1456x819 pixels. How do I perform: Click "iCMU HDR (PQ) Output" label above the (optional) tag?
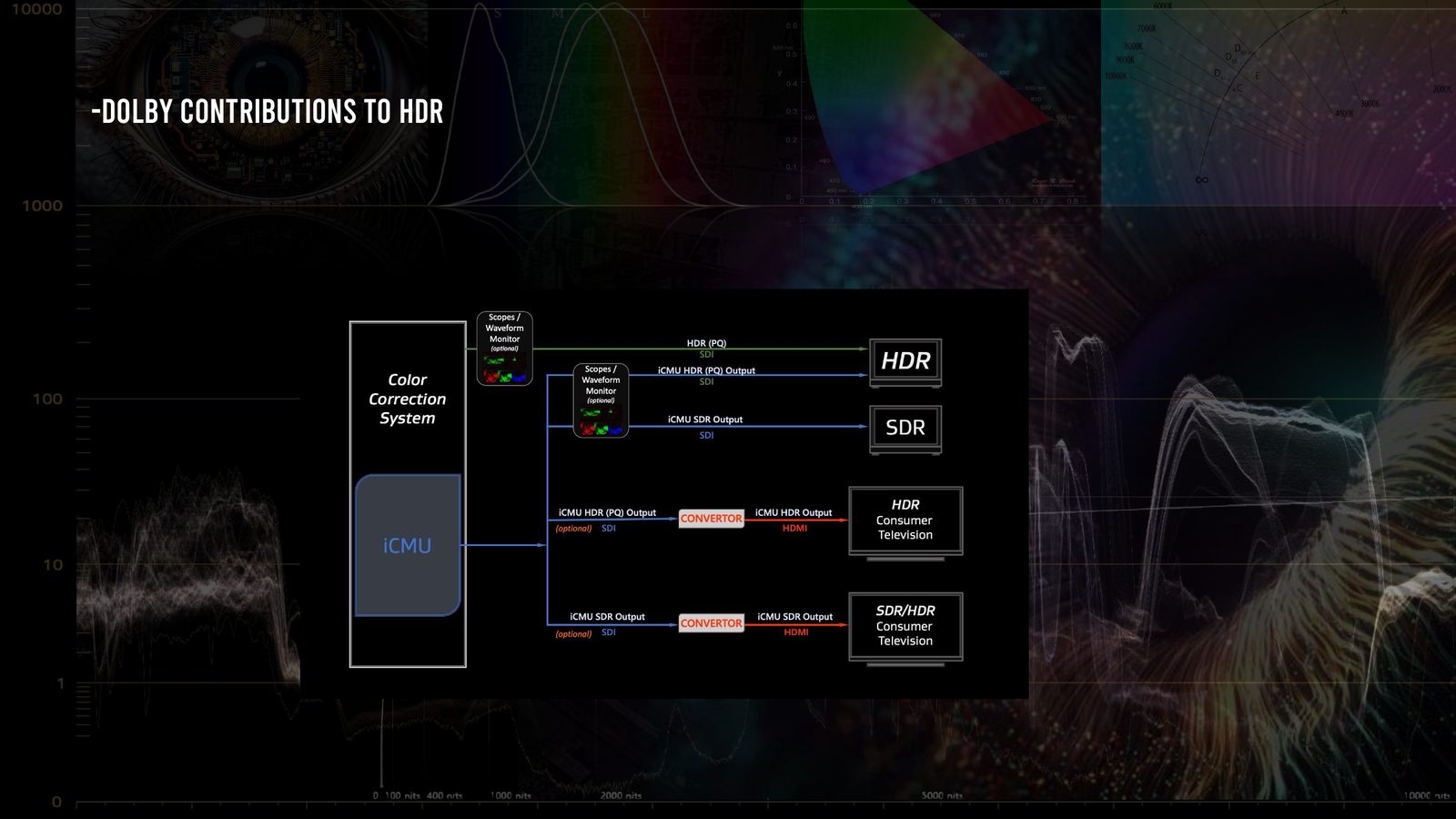pos(607,512)
